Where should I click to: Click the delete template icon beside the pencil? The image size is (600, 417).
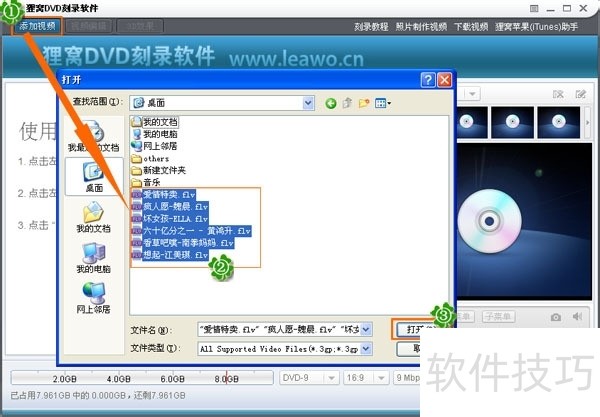[558, 94]
